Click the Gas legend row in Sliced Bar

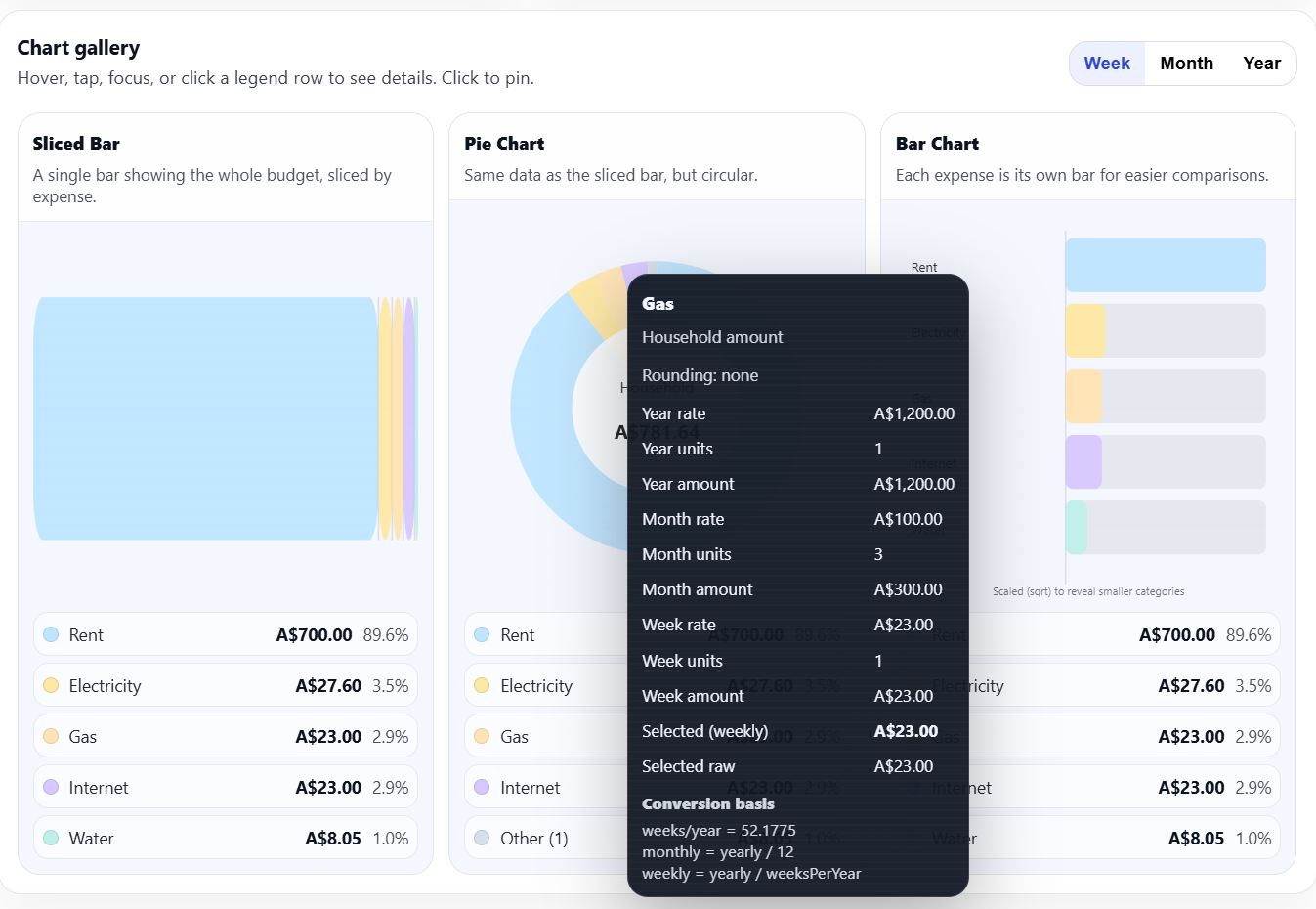click(225, 735)
